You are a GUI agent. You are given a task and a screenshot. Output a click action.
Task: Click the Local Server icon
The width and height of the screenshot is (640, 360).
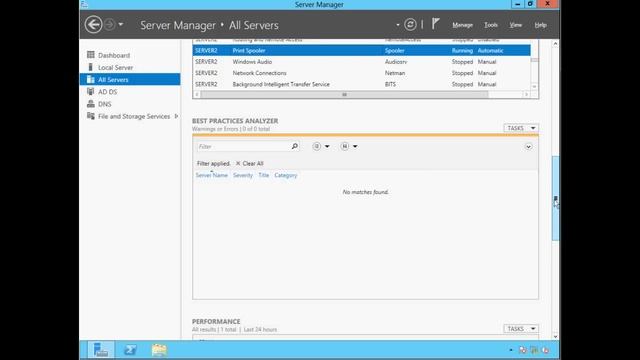click(x=91, y=67)
